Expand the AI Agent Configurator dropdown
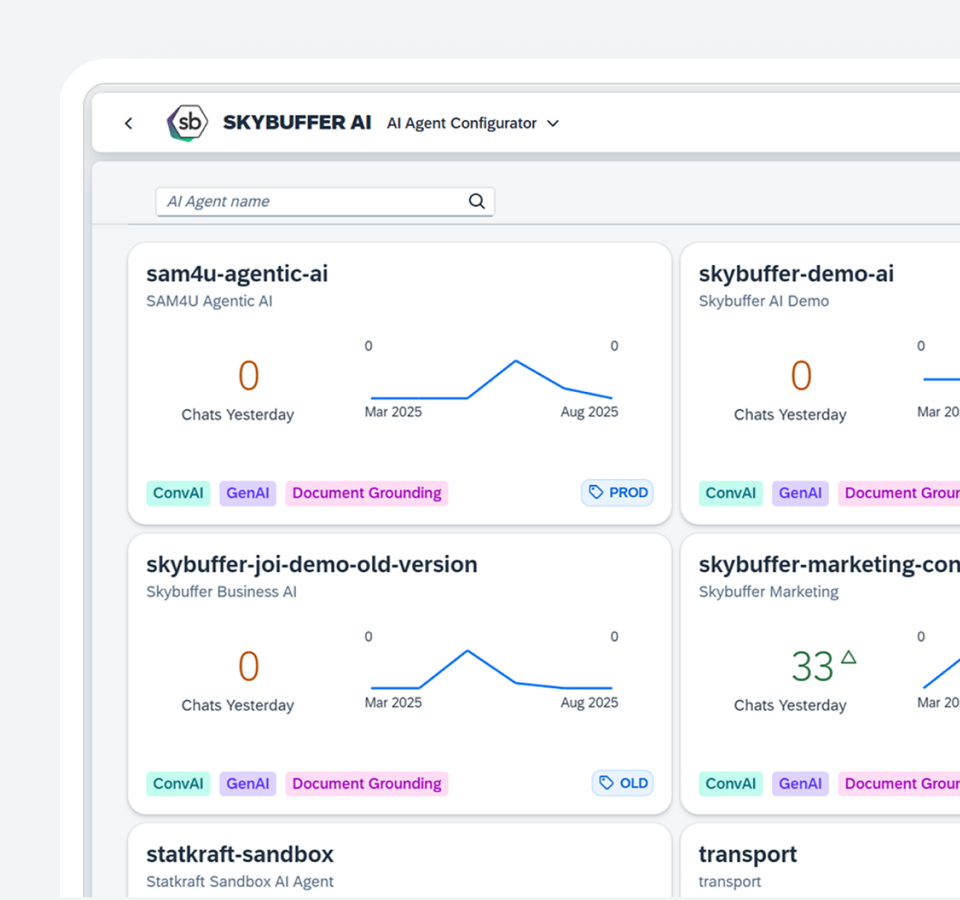 [x=553, y=124]
